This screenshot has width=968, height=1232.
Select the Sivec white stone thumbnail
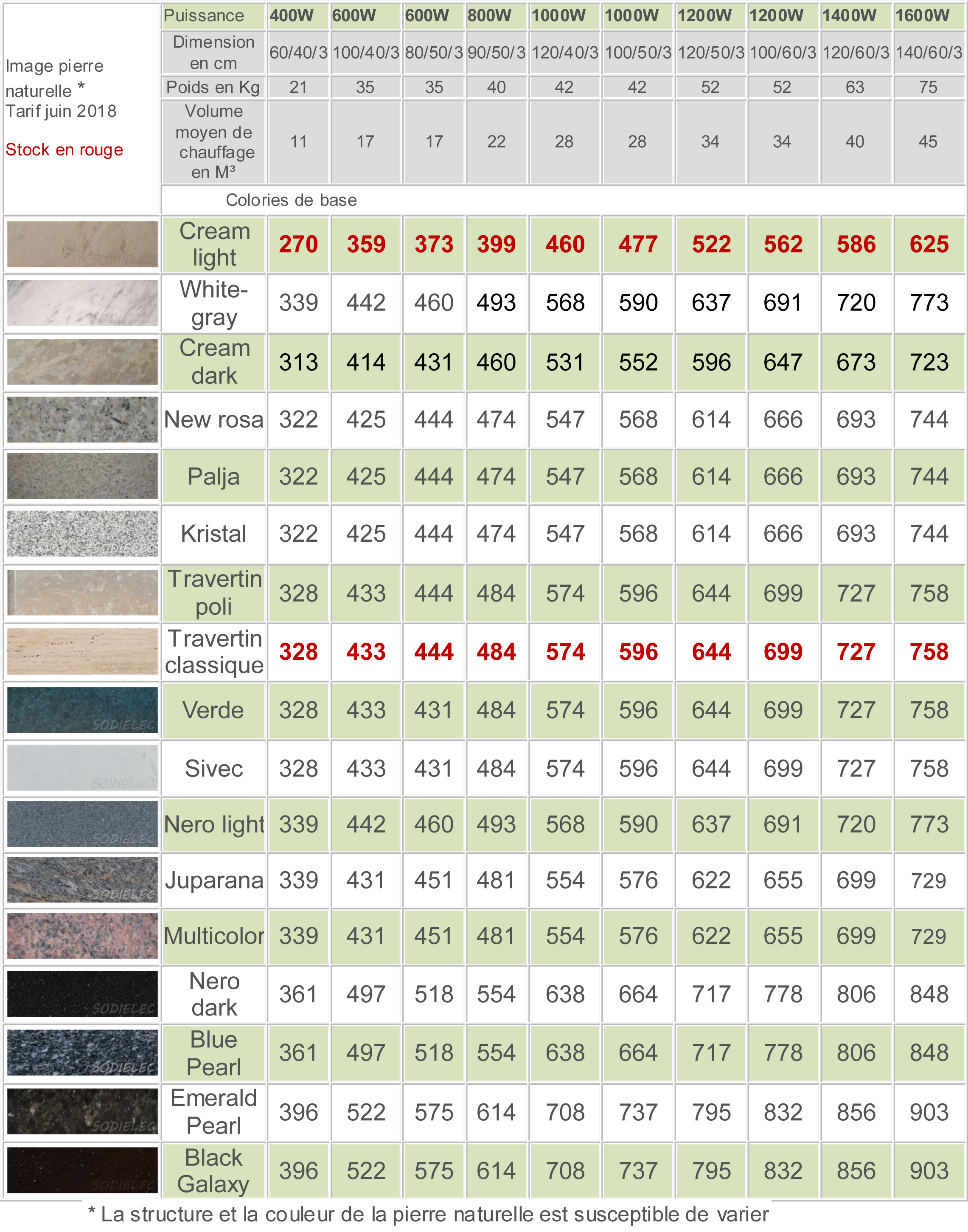click(x=82, y=768)
